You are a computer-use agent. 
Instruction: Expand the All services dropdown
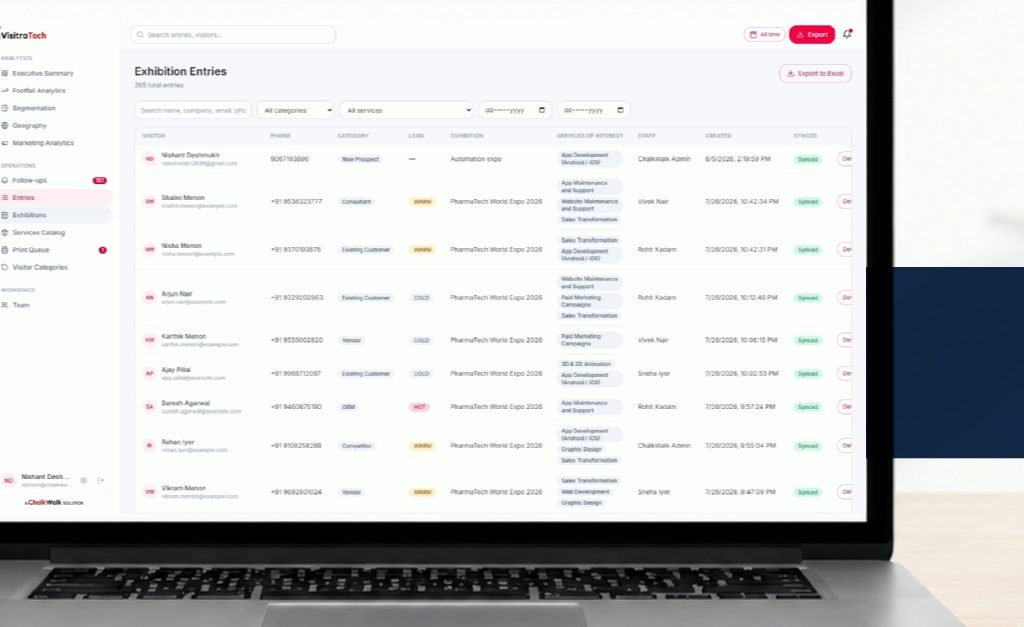407,110
